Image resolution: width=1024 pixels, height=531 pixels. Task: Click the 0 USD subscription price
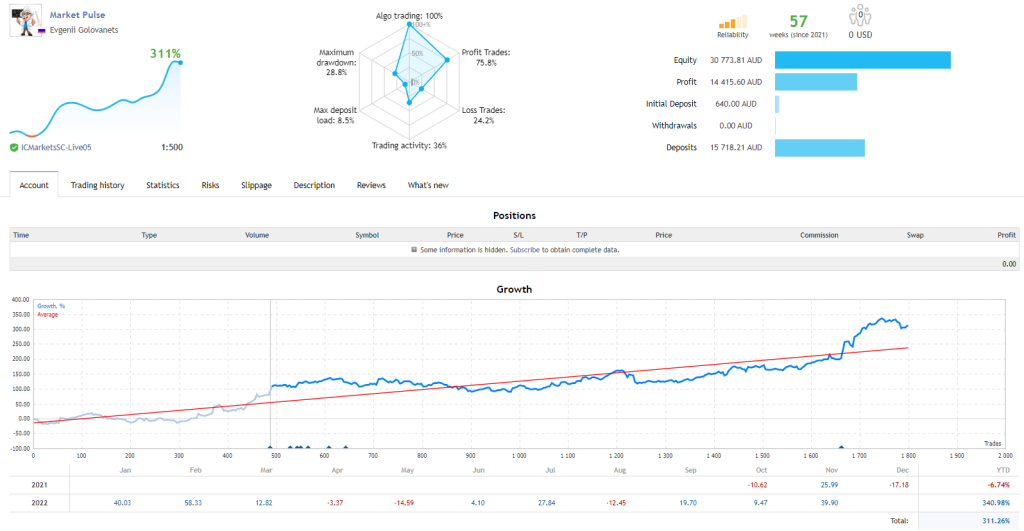tap(860, 35)
